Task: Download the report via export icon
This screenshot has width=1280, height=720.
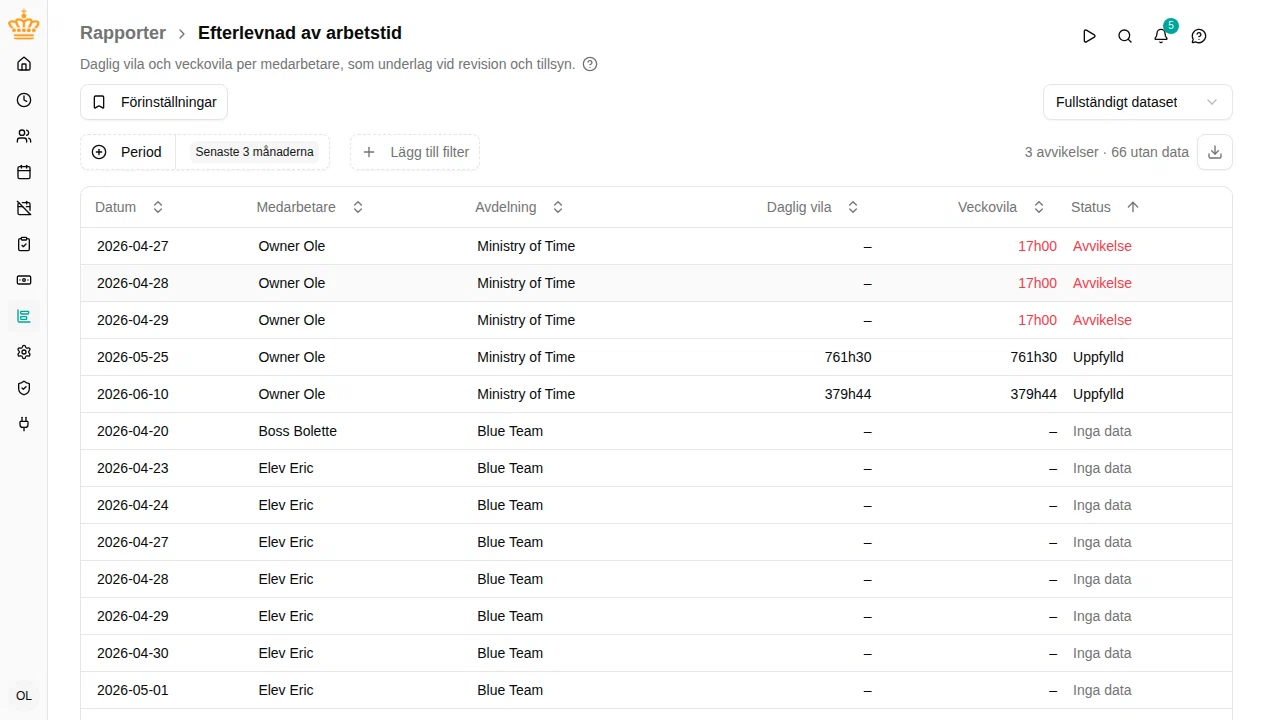Action: 1215,152
